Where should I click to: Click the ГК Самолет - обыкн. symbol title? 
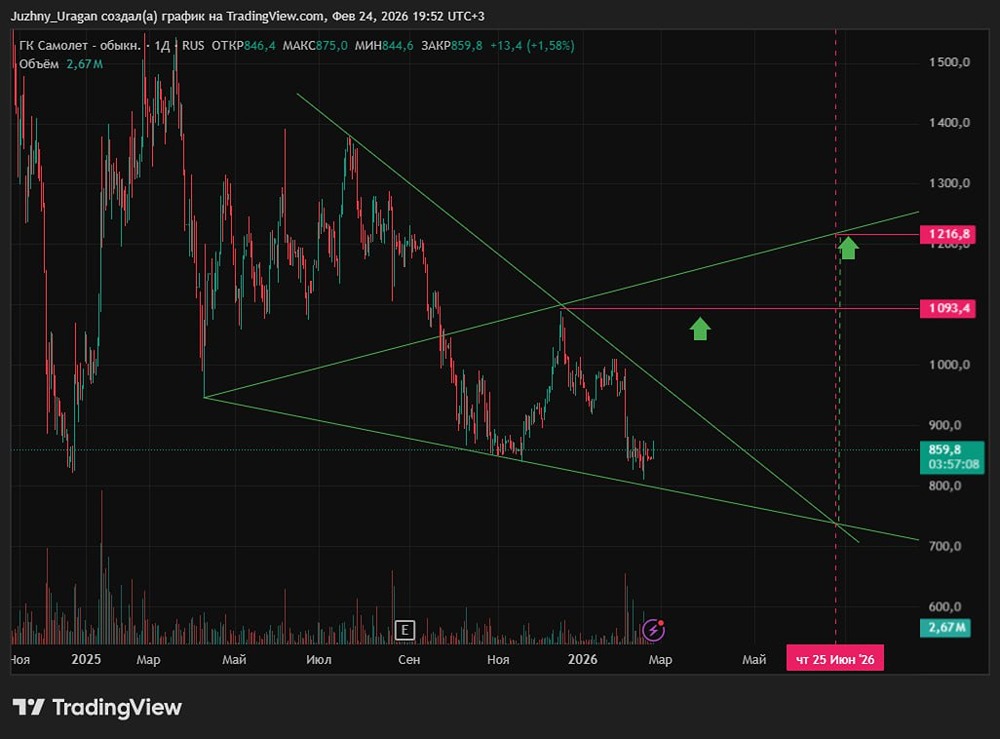[x=80, y=46]
